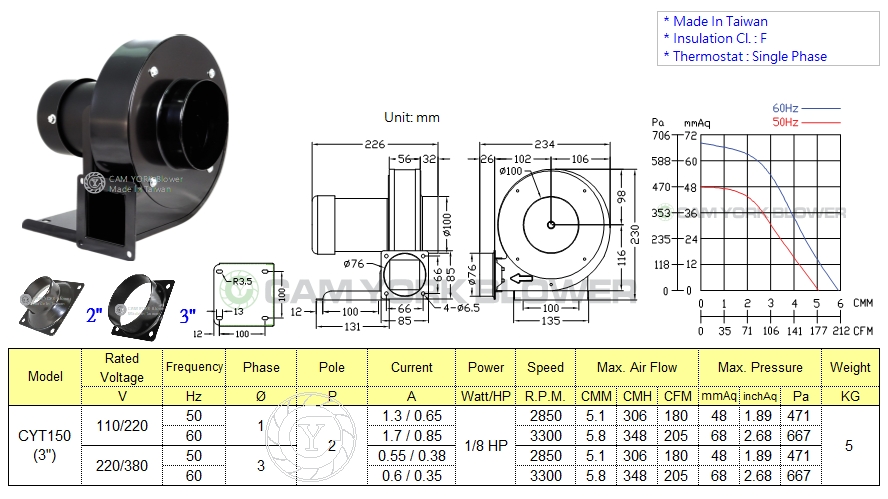Select the 'R3.5' radius annotation
The image size is (888, 499).
click(242, 281)
